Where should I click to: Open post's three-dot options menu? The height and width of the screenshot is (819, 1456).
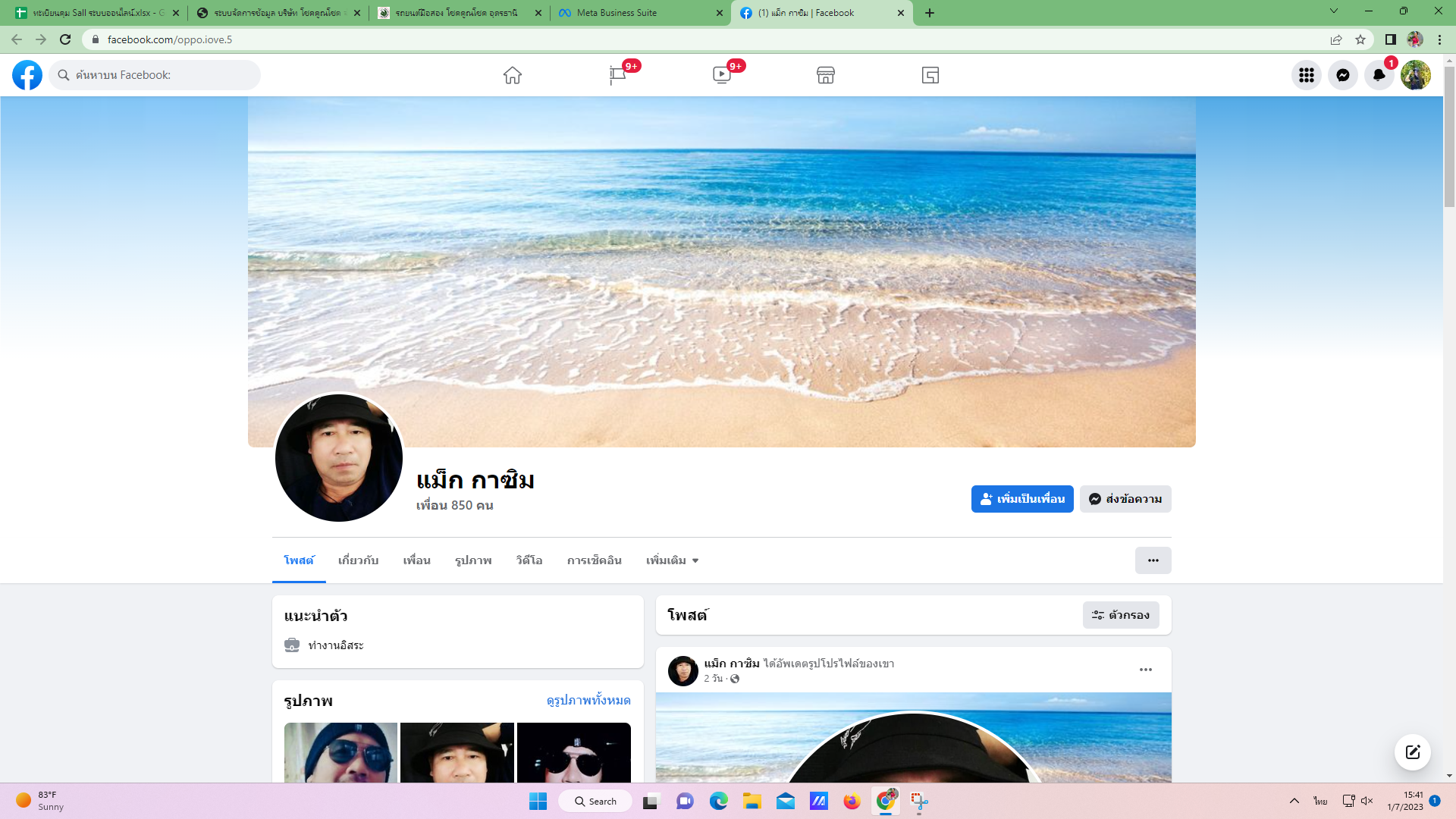click(x=1145, y=670)
